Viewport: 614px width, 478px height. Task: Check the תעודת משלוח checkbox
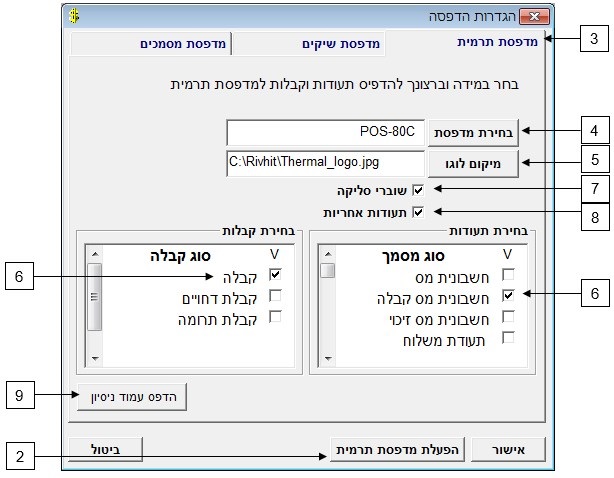tap(508, 337)
